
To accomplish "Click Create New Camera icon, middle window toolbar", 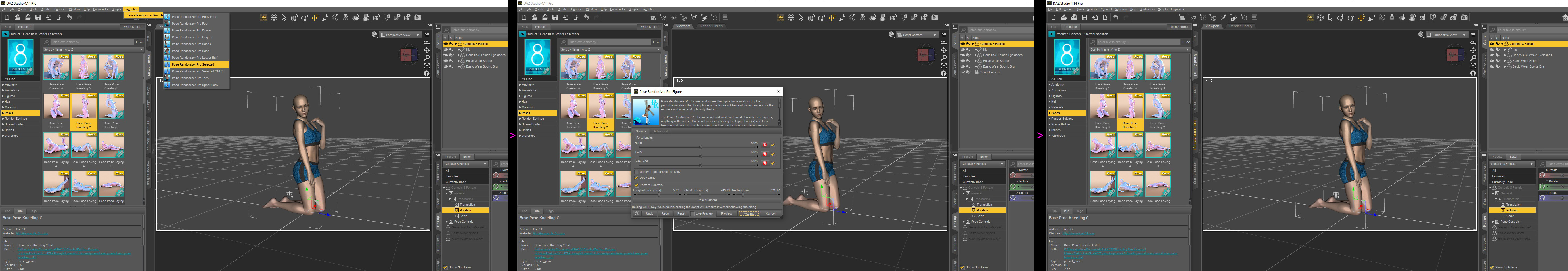I will coord(652,18).
